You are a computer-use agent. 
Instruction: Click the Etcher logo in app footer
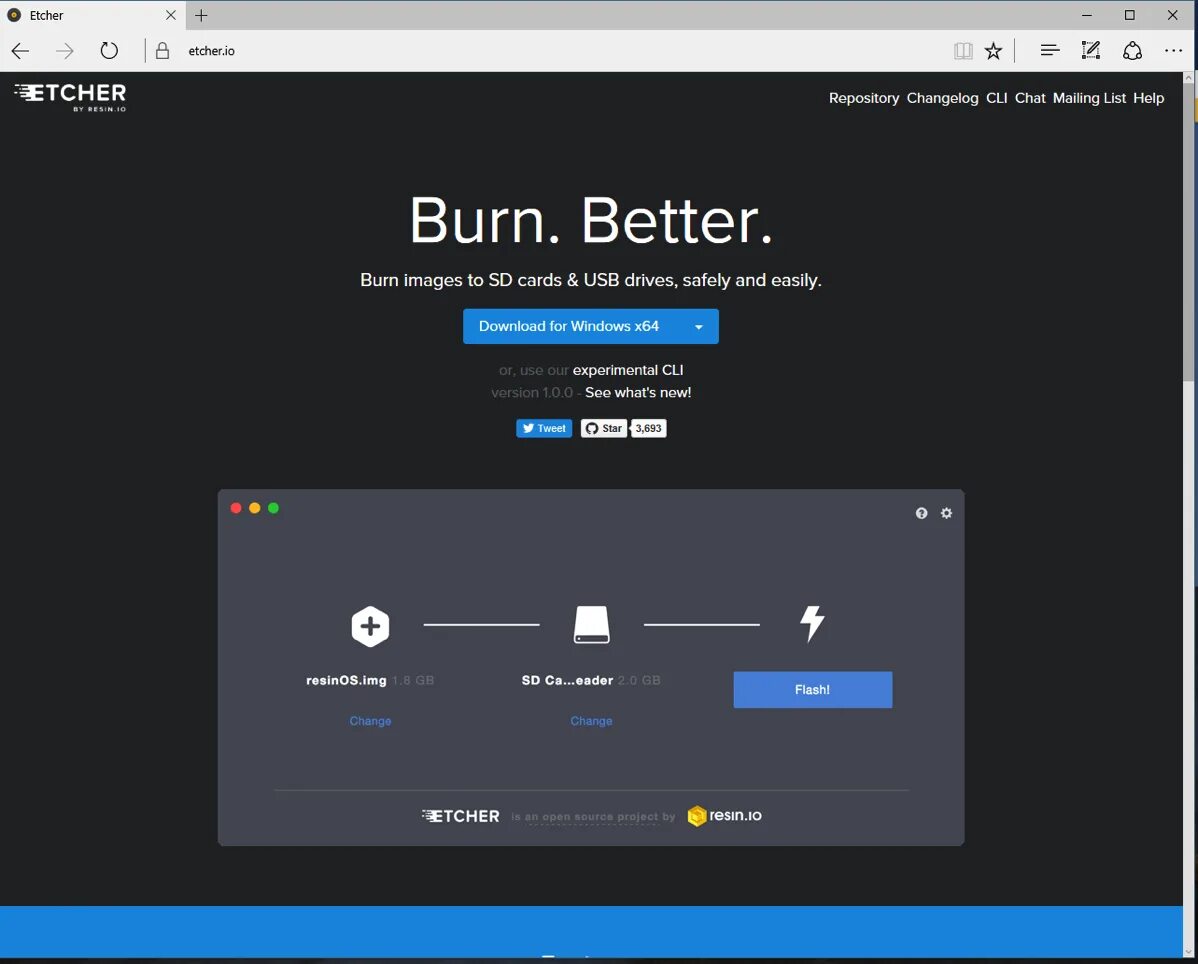pos(461,816)
